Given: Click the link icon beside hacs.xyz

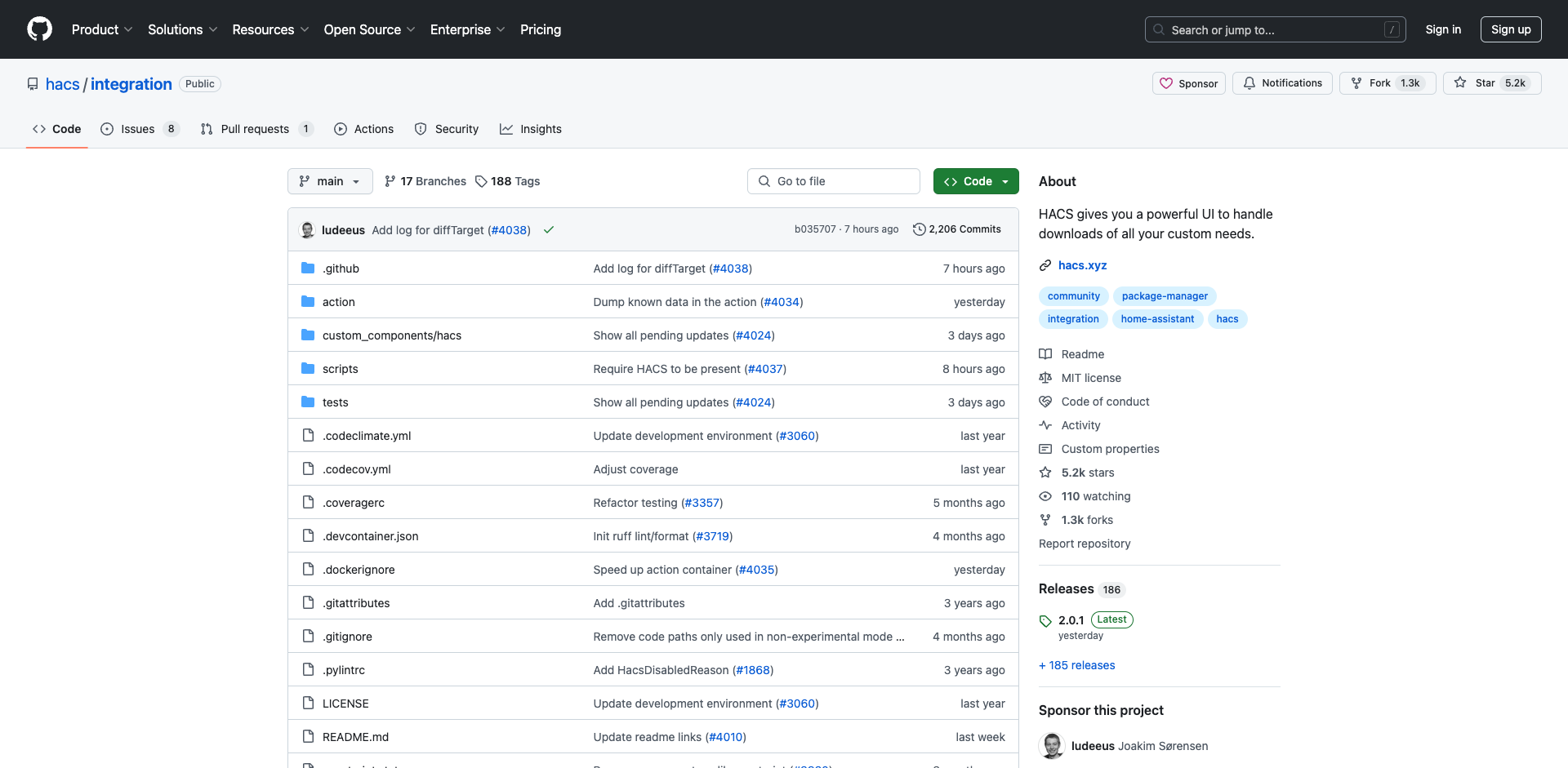Looking at the screenshot, I should tap(1045, 265).
